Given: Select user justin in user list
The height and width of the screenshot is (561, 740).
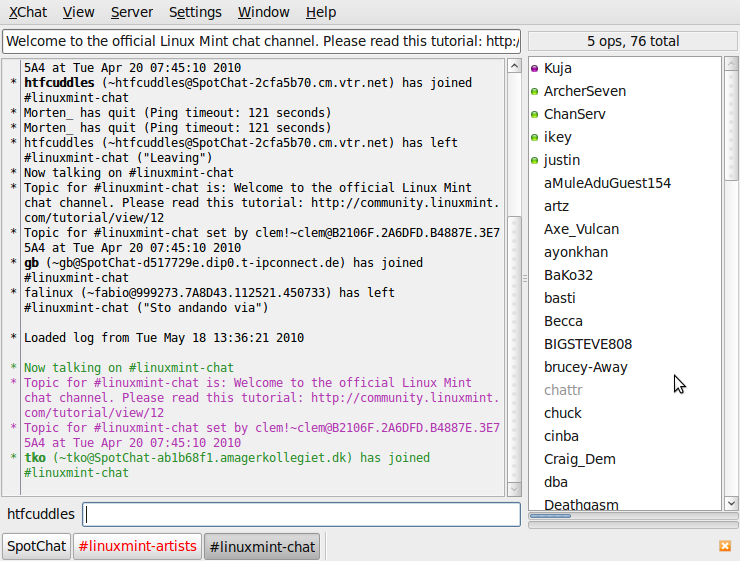Looking at the screenshot, I should [625, 160].
